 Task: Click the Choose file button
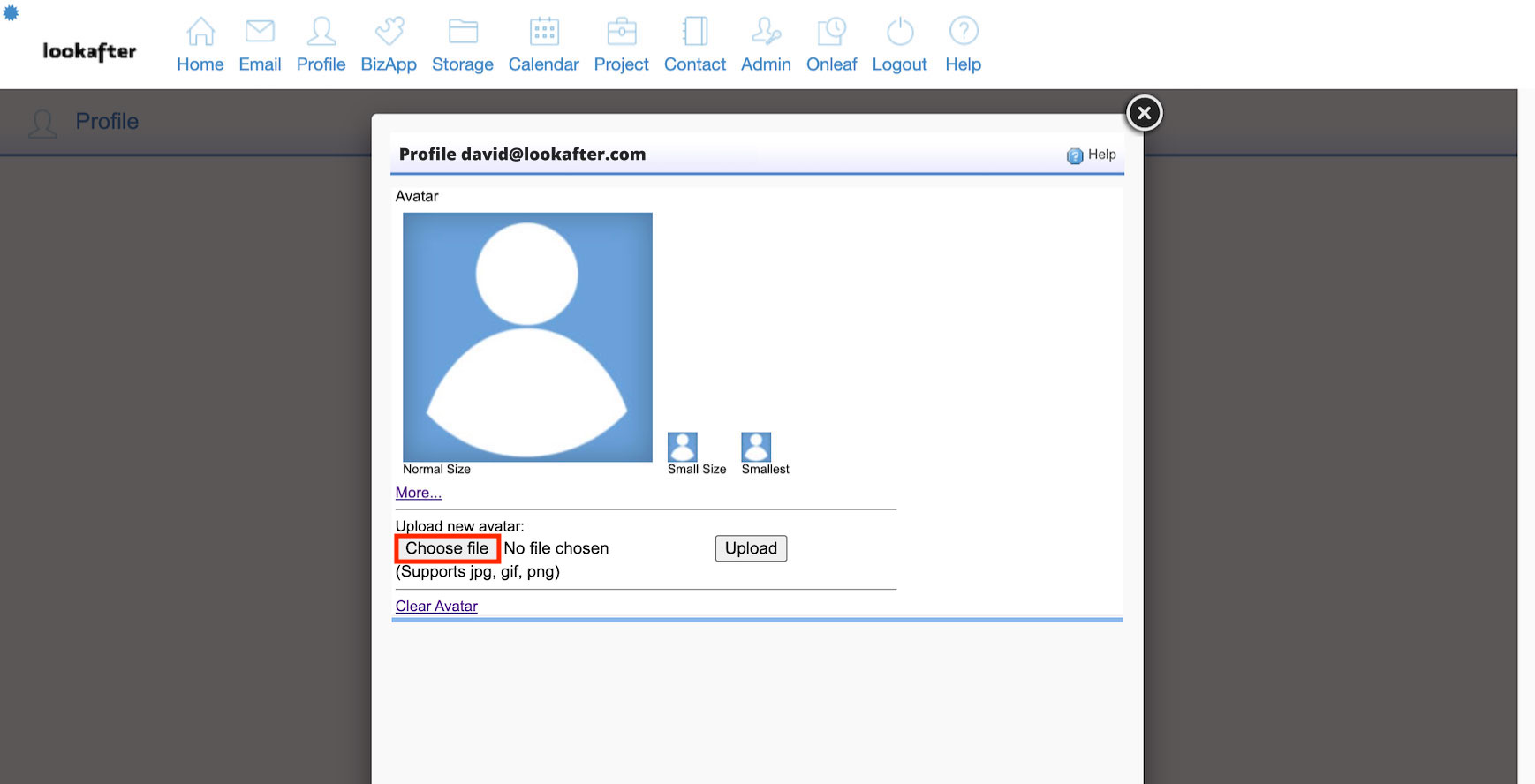(447, 548)
